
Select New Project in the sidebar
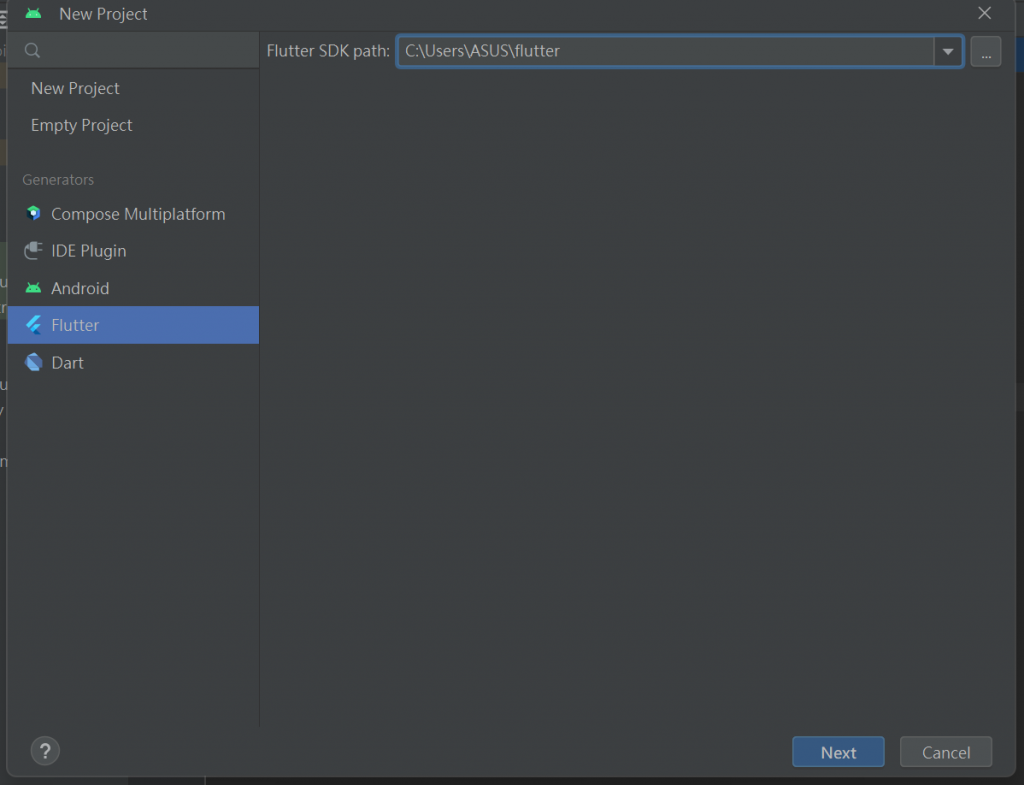(x=133, y=88)
